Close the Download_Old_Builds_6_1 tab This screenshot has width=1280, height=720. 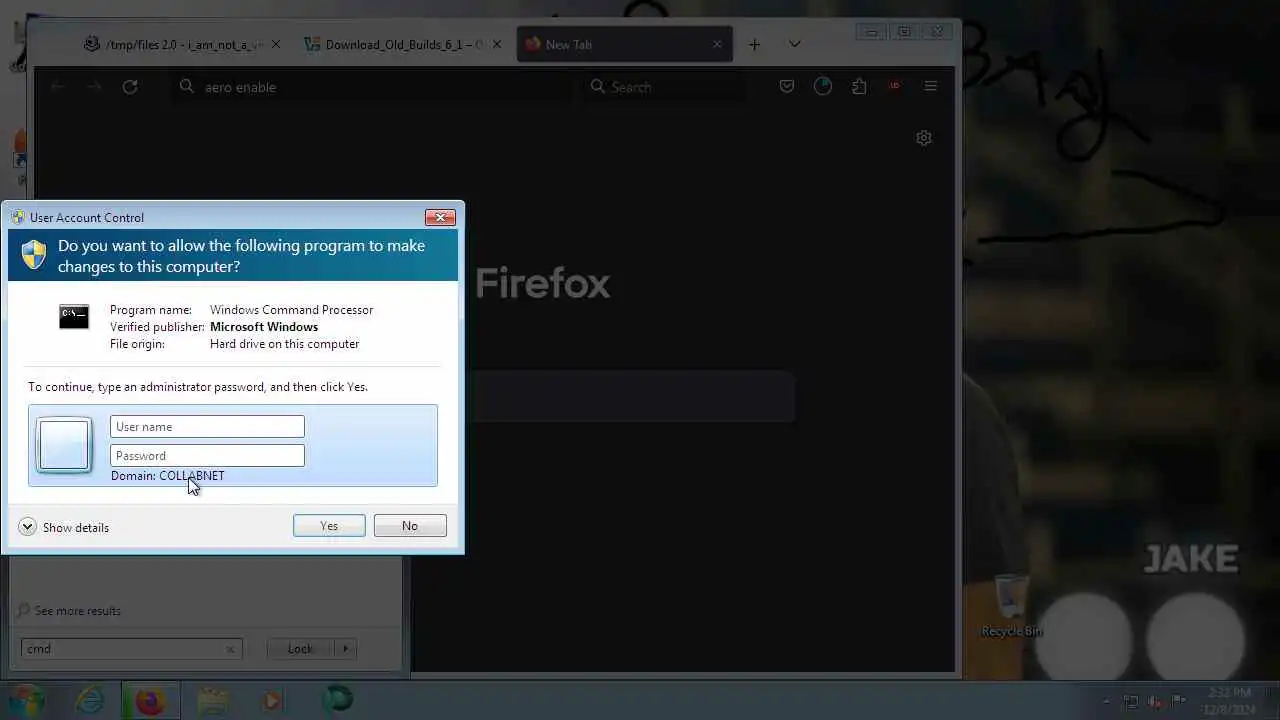(497, 44)
